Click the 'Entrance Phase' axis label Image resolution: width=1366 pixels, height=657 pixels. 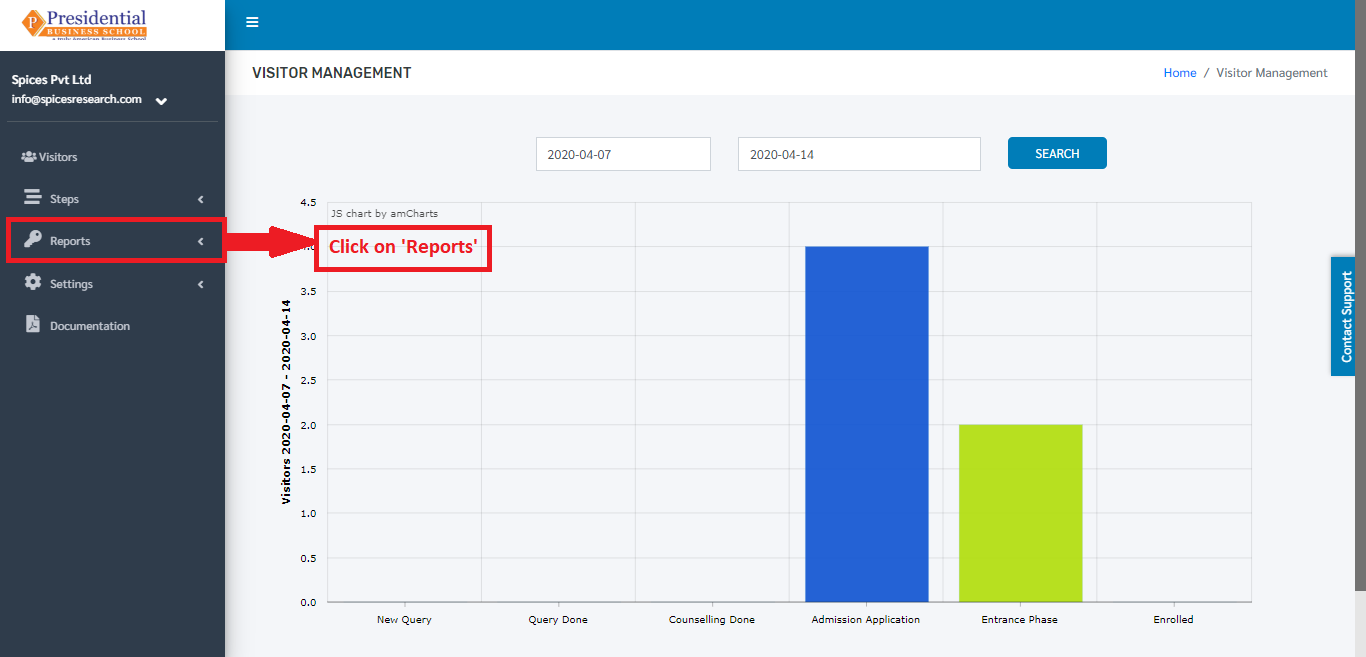pos(1019,619)
